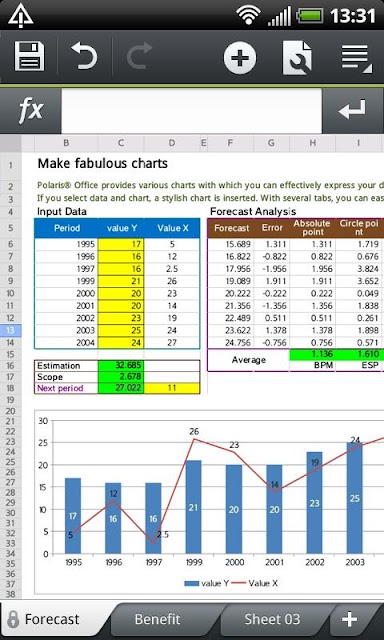The width and height of the screenshot is (384, 640).
Task: Select green Estimation value 32.685 cell
Action: [121, 365]
